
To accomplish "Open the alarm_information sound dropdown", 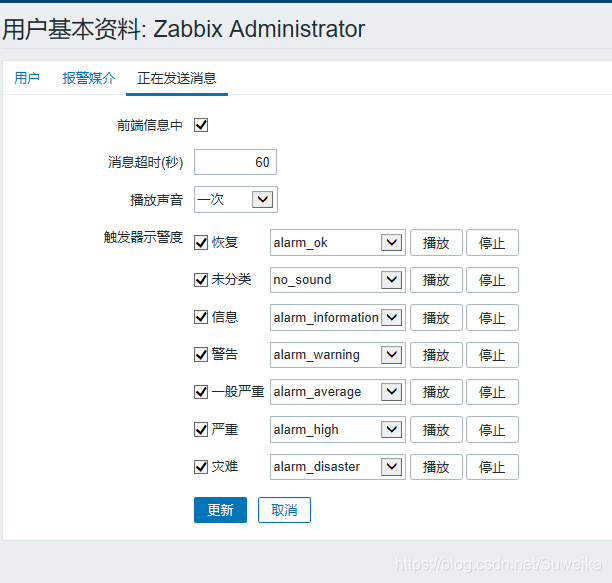I will (338, 317).
